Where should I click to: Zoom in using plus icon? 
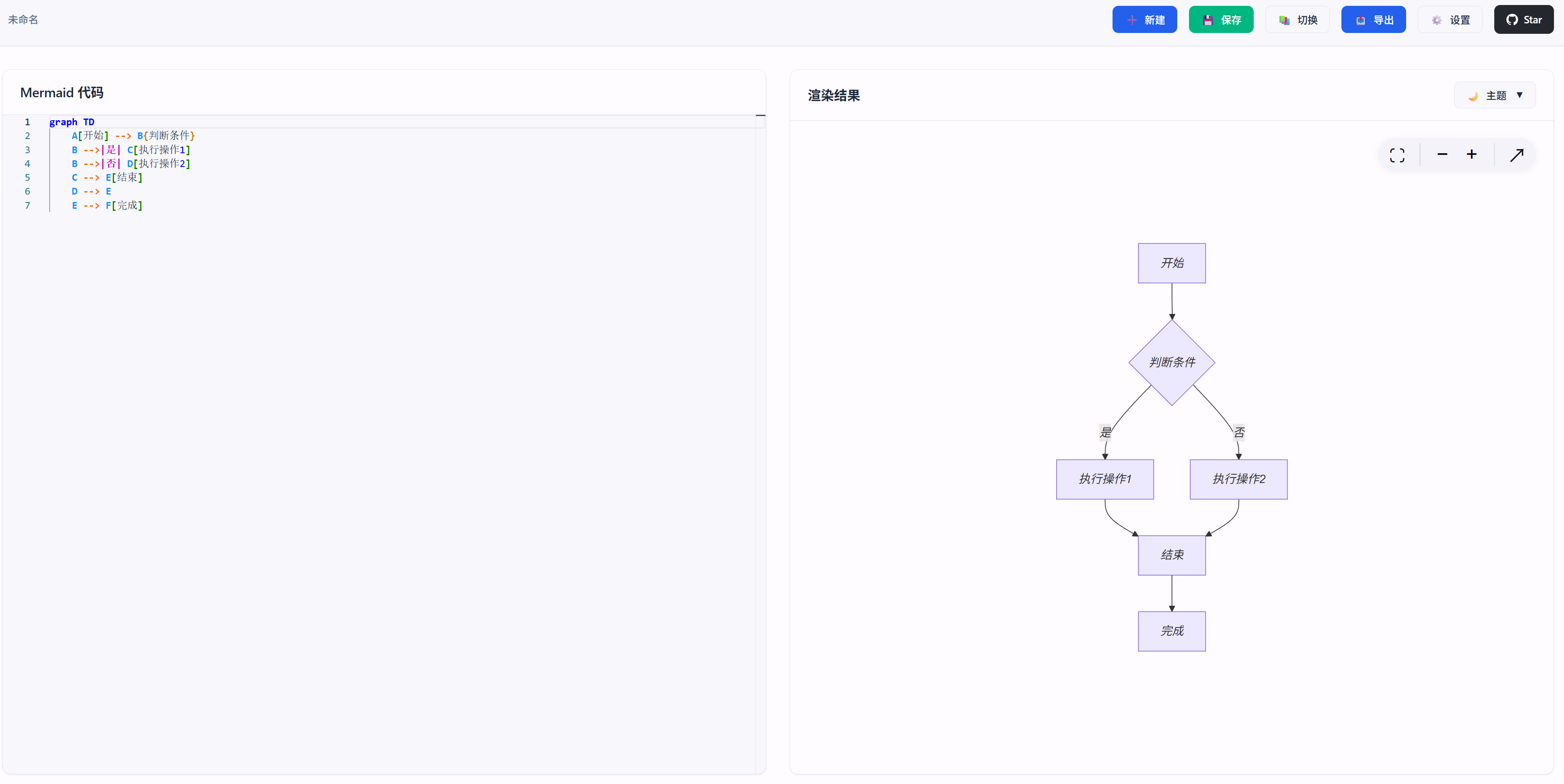(x=1471, y=155)
